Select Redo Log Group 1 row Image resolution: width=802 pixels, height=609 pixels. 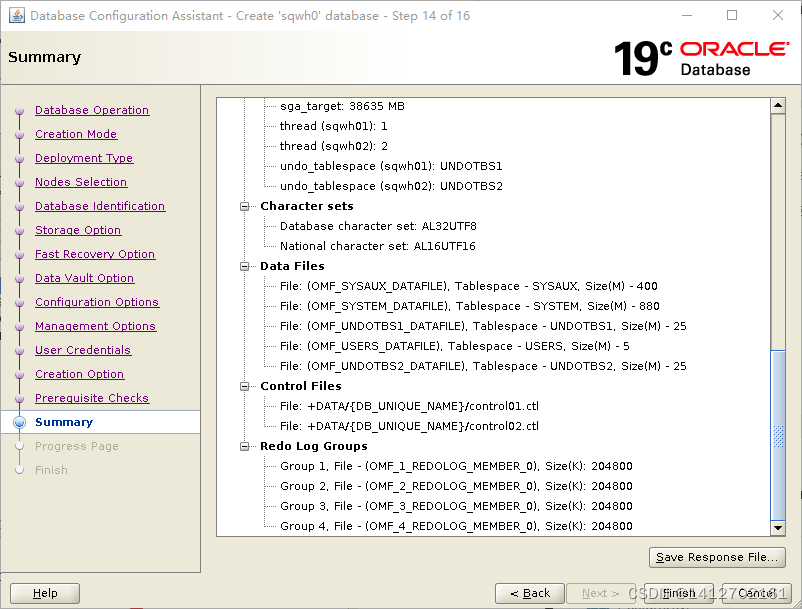click(x=456, y=466)
